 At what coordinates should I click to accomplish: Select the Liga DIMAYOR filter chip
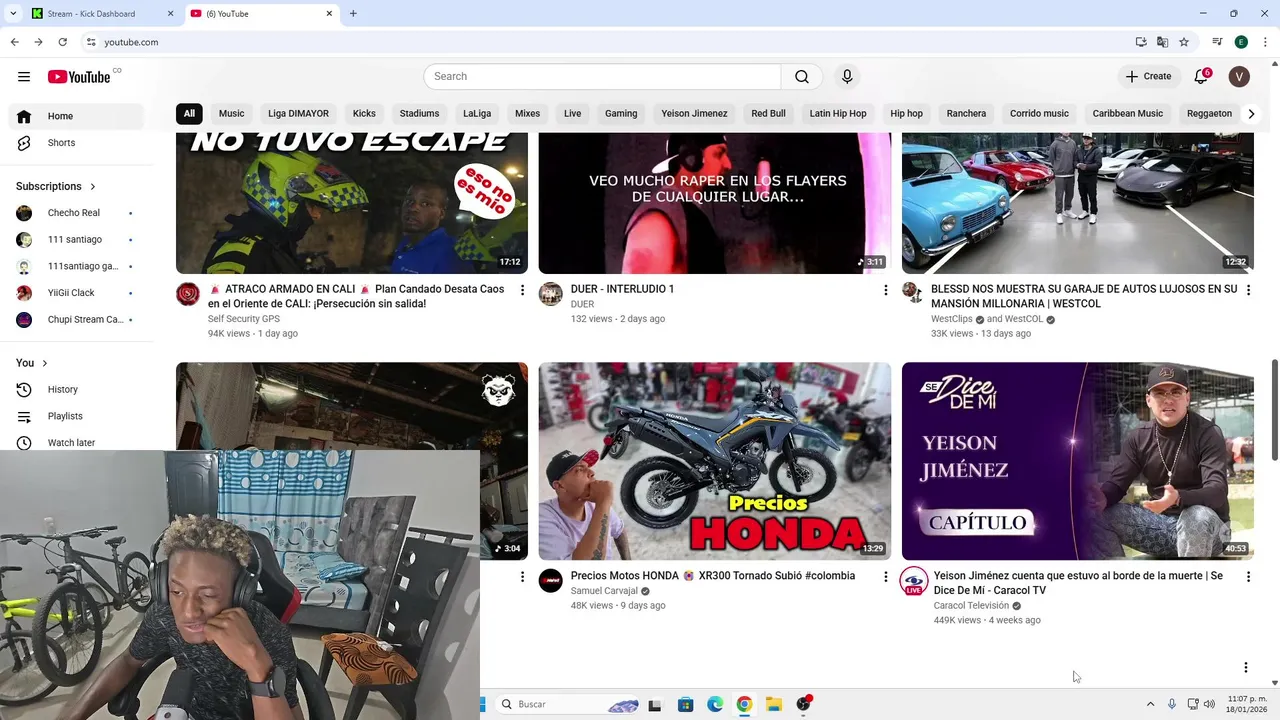298,114
